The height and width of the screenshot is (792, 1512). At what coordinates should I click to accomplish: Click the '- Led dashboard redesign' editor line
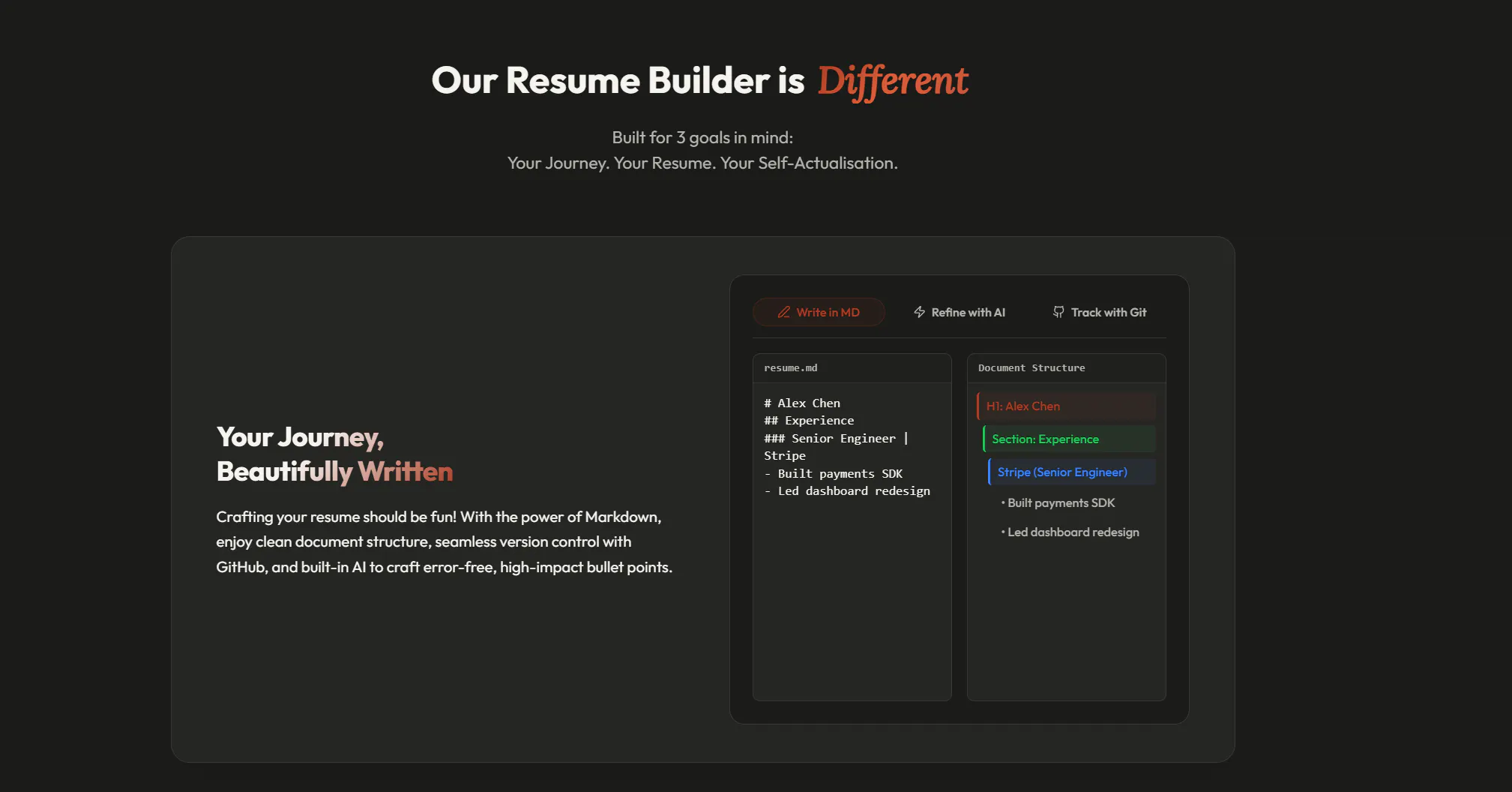pyautogui.click(x=847, y=491)
